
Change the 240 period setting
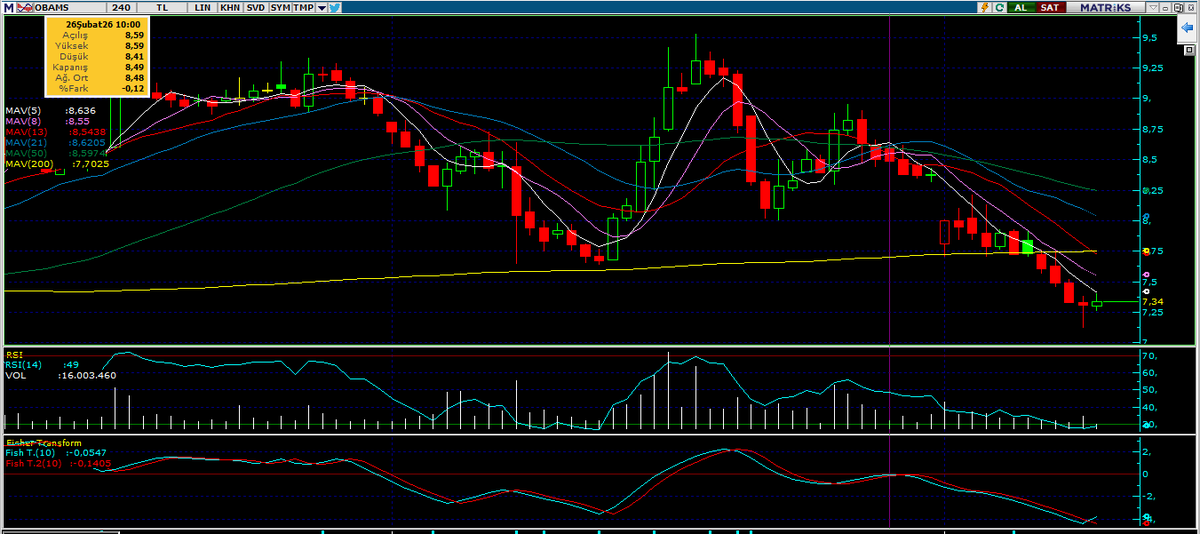pos(121,7)
